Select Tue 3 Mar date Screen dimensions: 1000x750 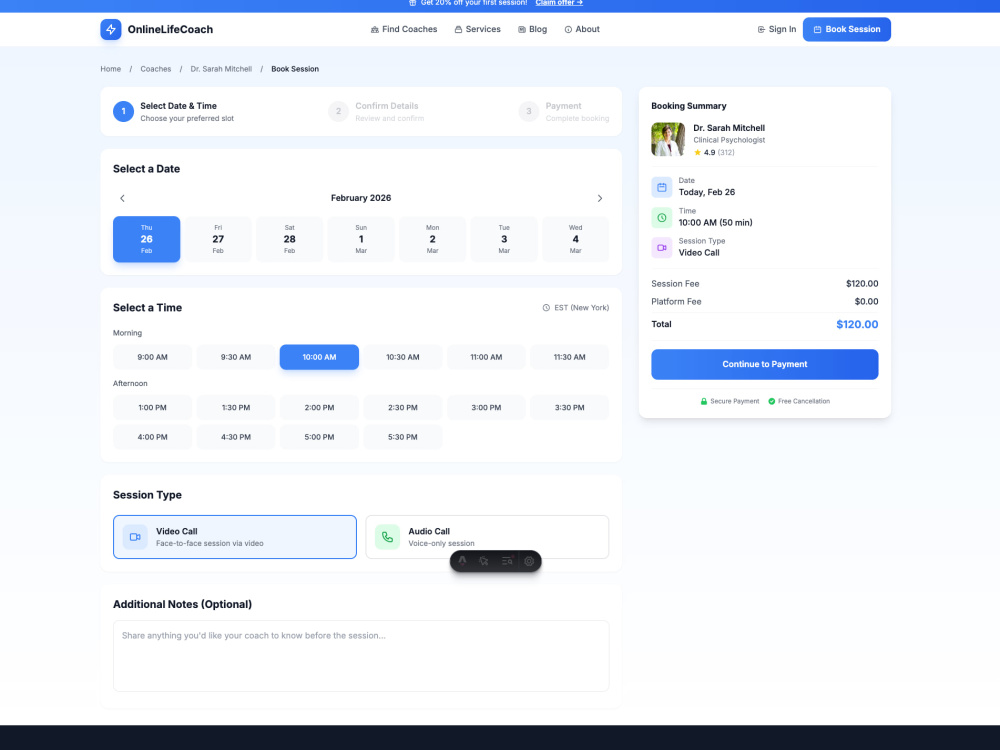504,239
